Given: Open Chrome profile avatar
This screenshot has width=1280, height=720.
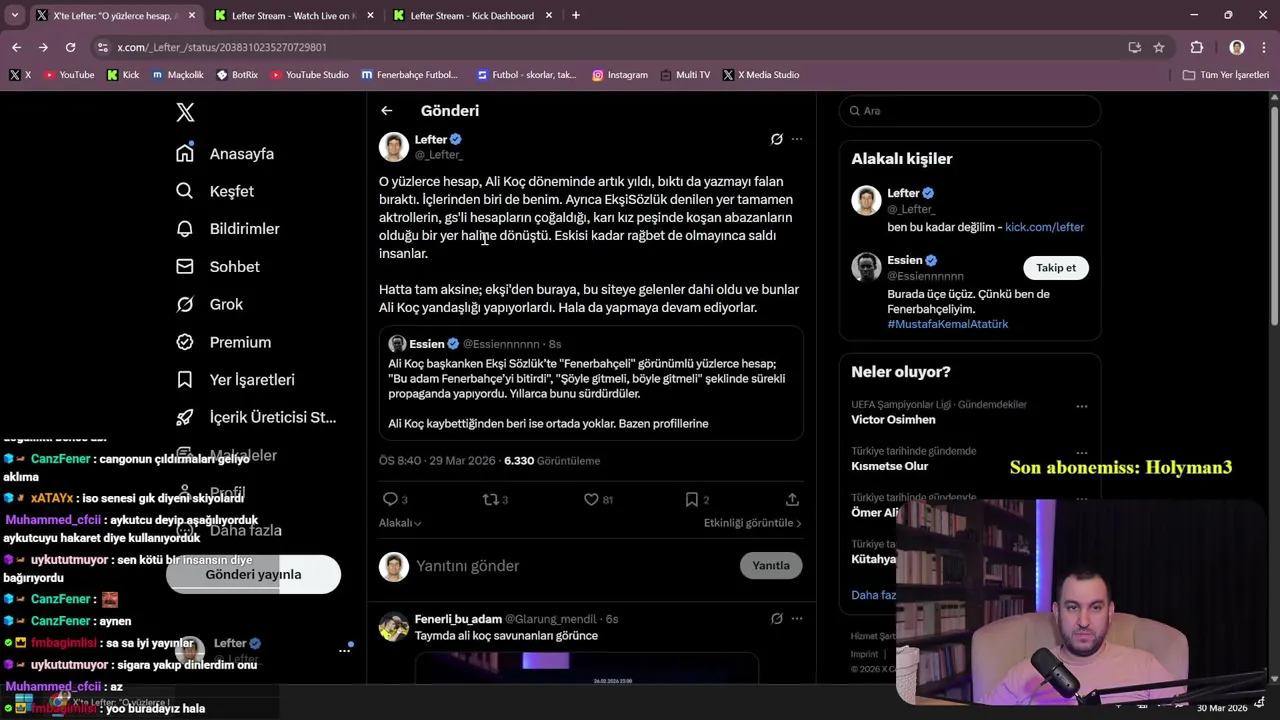Looking at the screenshot, I should (1237, 47).
